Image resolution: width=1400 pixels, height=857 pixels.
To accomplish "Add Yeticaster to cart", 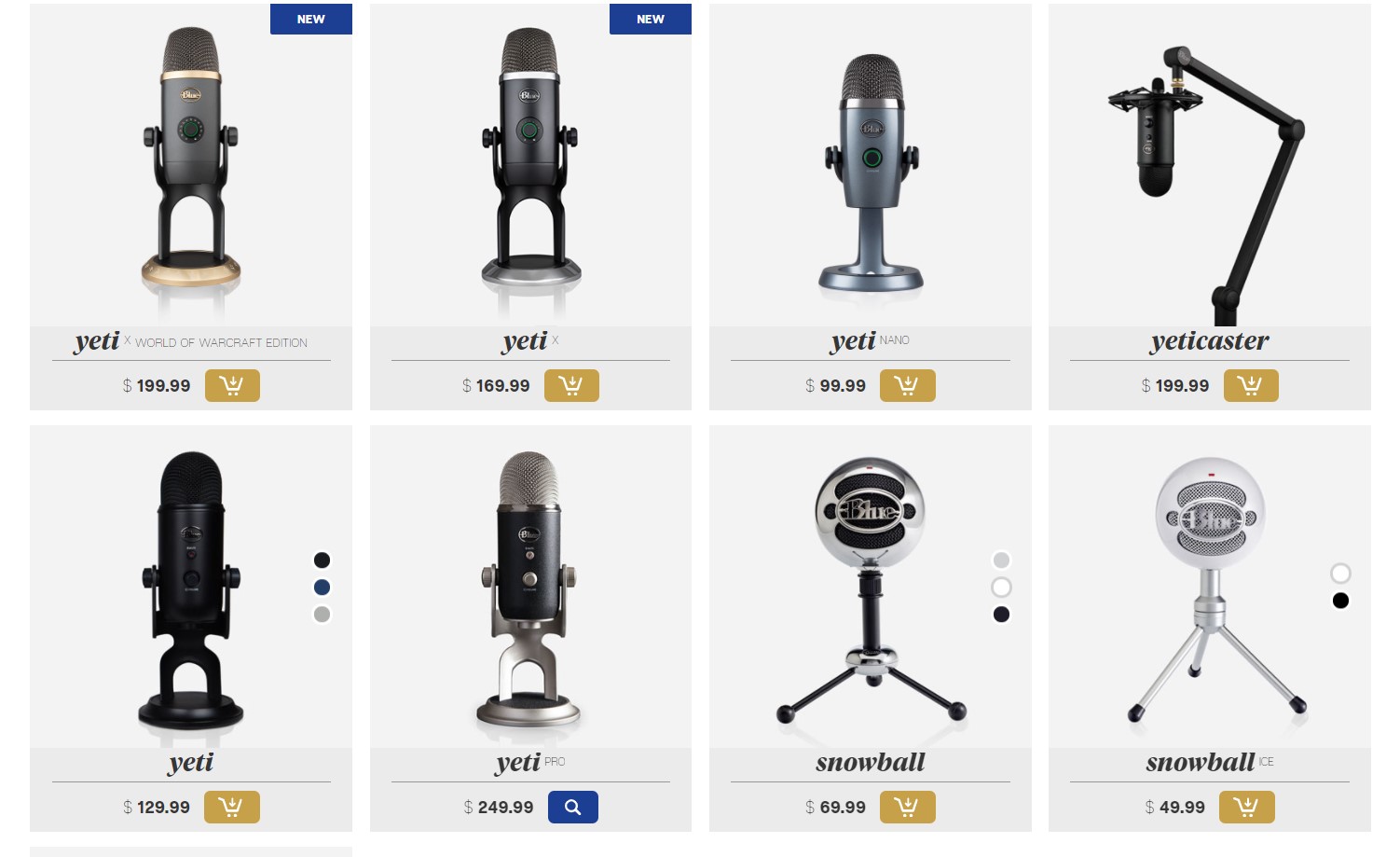I will (1251, 385).
